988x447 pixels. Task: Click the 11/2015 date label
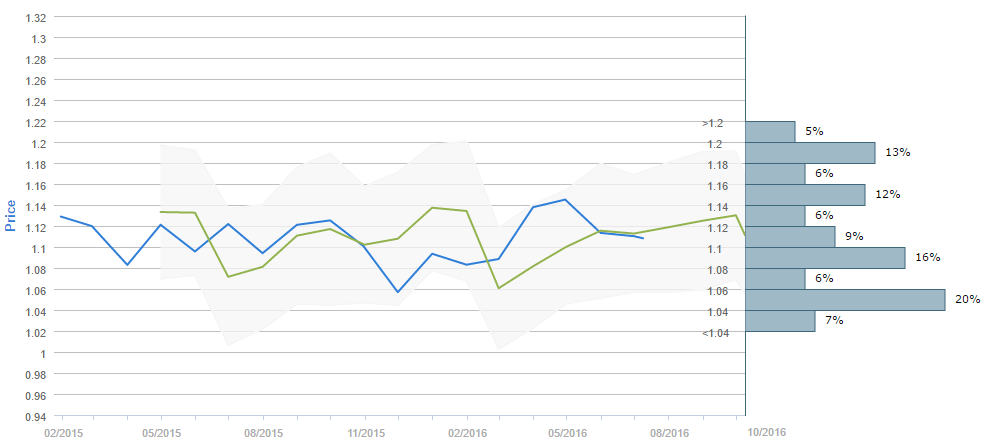pyautogui.click(x=365, y=433)
